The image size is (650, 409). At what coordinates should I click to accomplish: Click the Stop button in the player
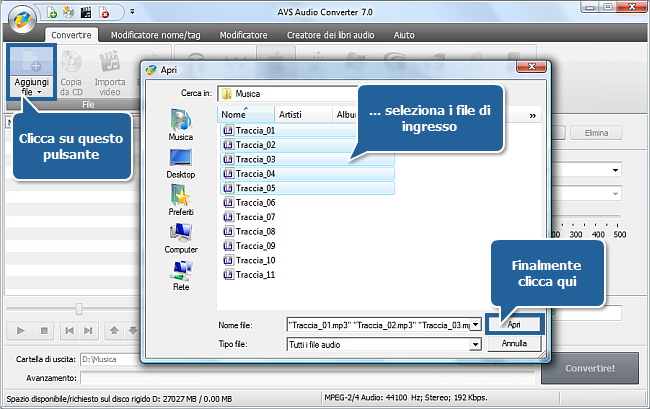(44, 331)
